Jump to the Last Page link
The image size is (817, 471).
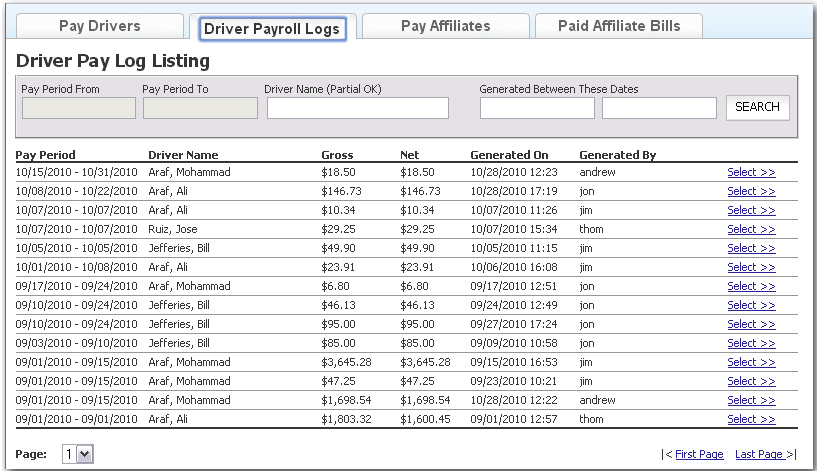(759, 454)
